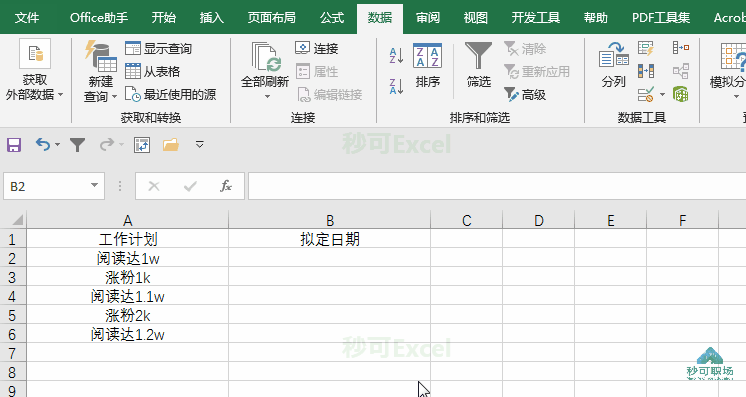Select cell containing 阅读达1w
This screenshot has height=397, width=746.
(x=128, y=258)
